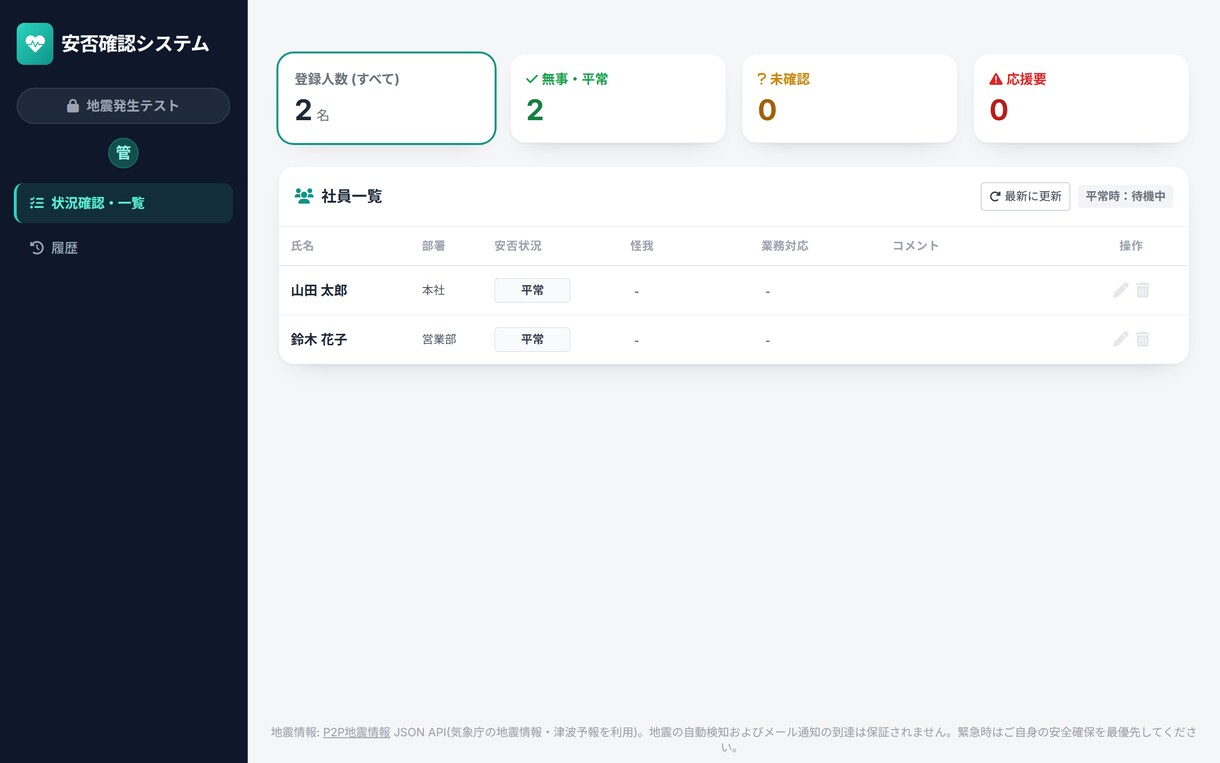Click 平常 status badge for 山田 太郎
Image resolution: width=1220 pixels, height=763 pixels.
532,290
